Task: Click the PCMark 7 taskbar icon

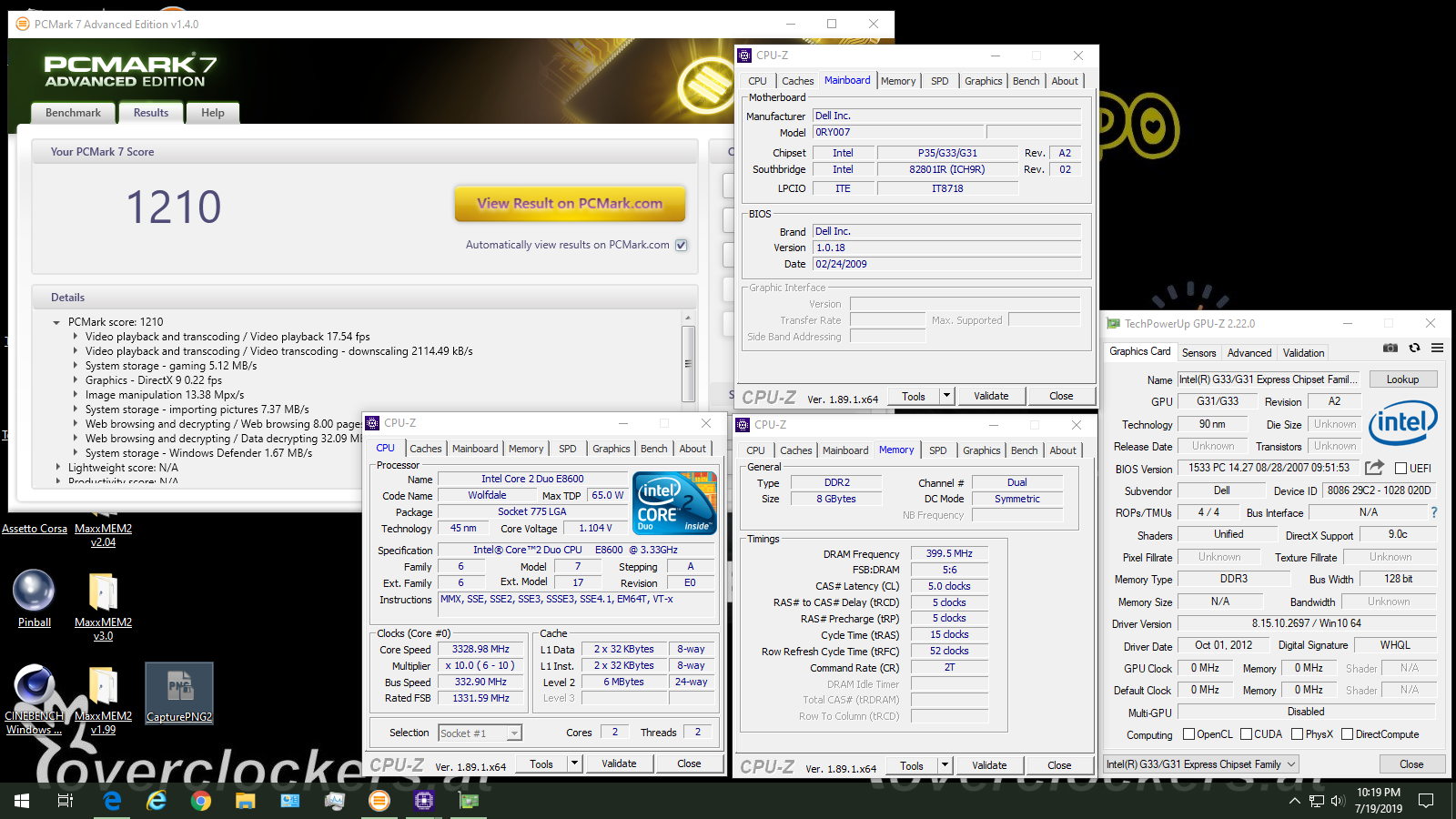Action: pos(379,801)
